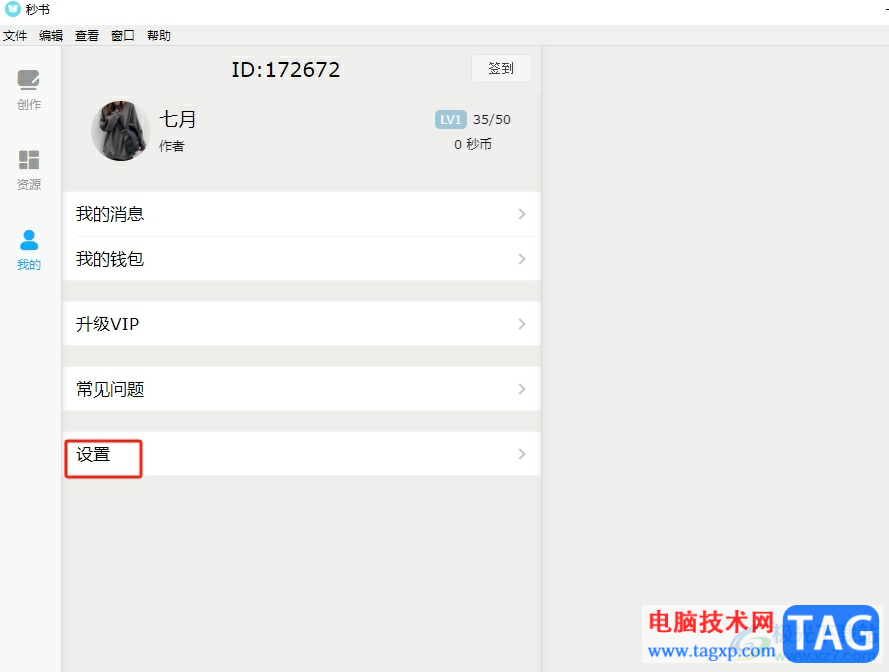Viewport: 889px width, 672px height.
Task: Select the 我的 profile sidebar icon
Action: [28, 250]
